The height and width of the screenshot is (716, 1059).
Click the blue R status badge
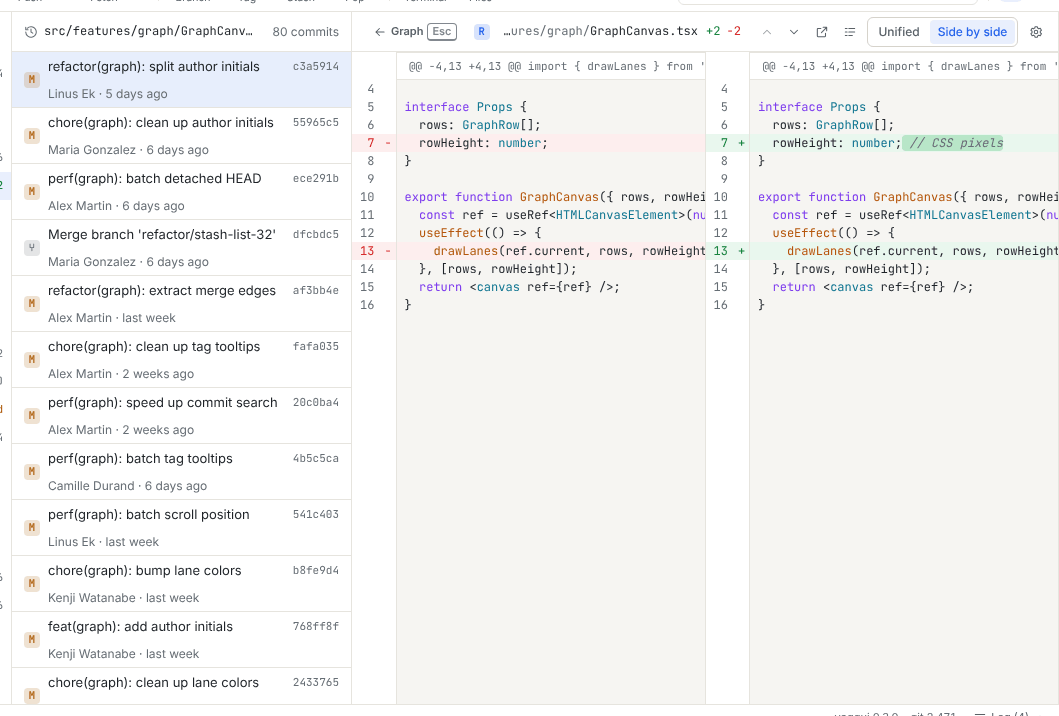tap(482, 32)
